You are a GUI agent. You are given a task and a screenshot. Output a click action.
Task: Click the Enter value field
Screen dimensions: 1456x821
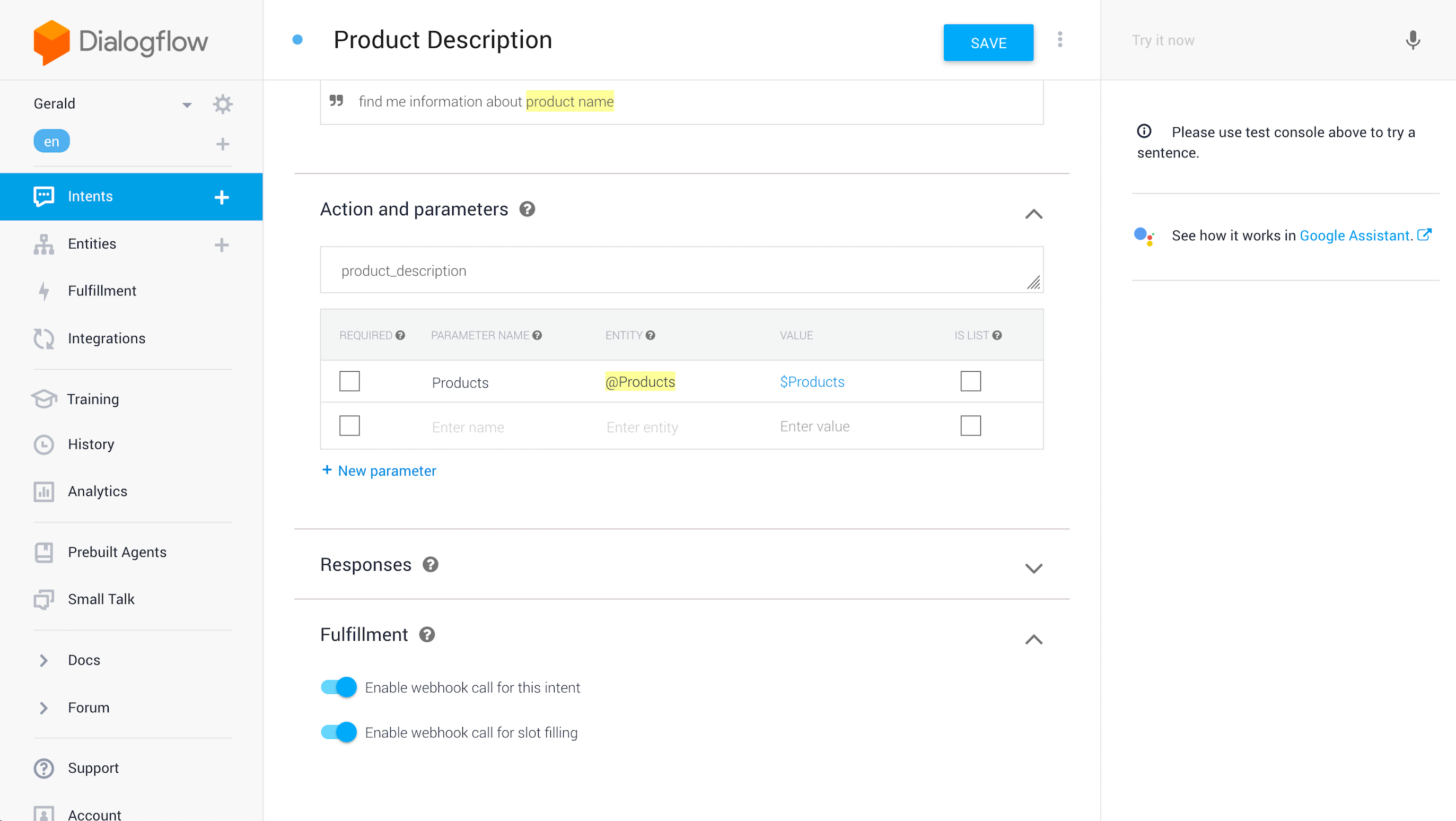pyautogui.click(x=814, y=427)
